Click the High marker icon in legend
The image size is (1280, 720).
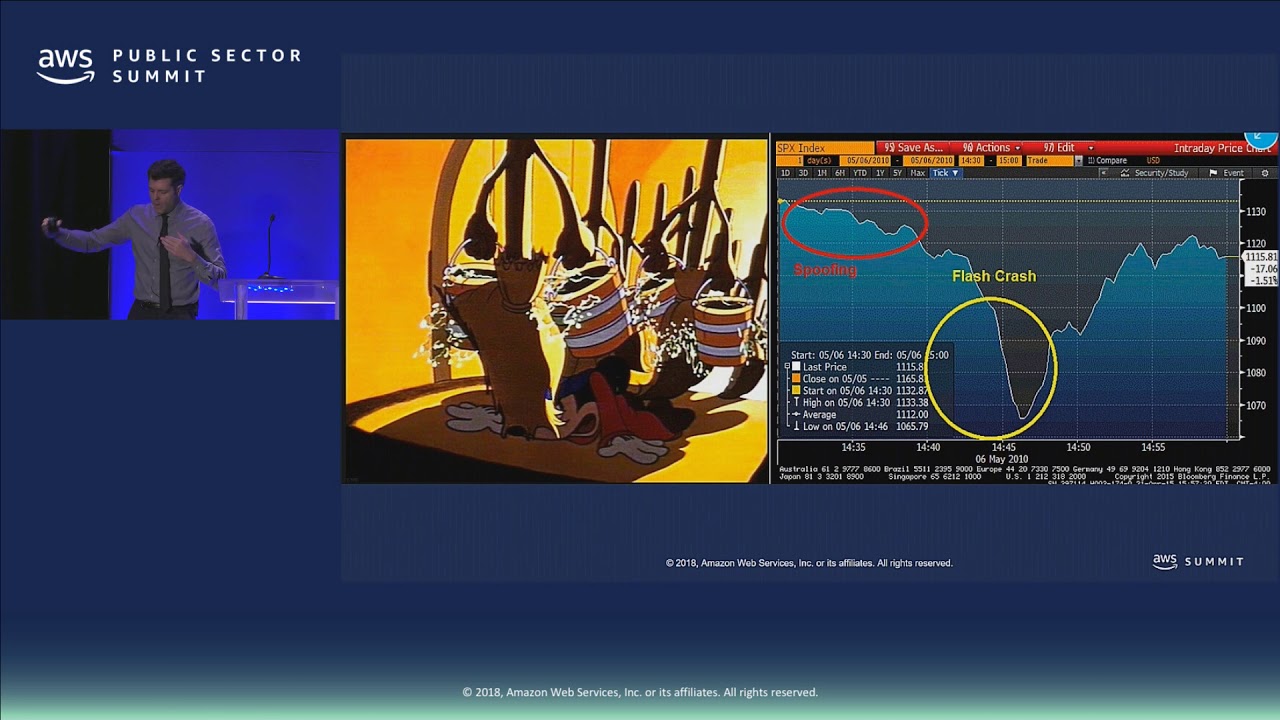pos(796,403)
